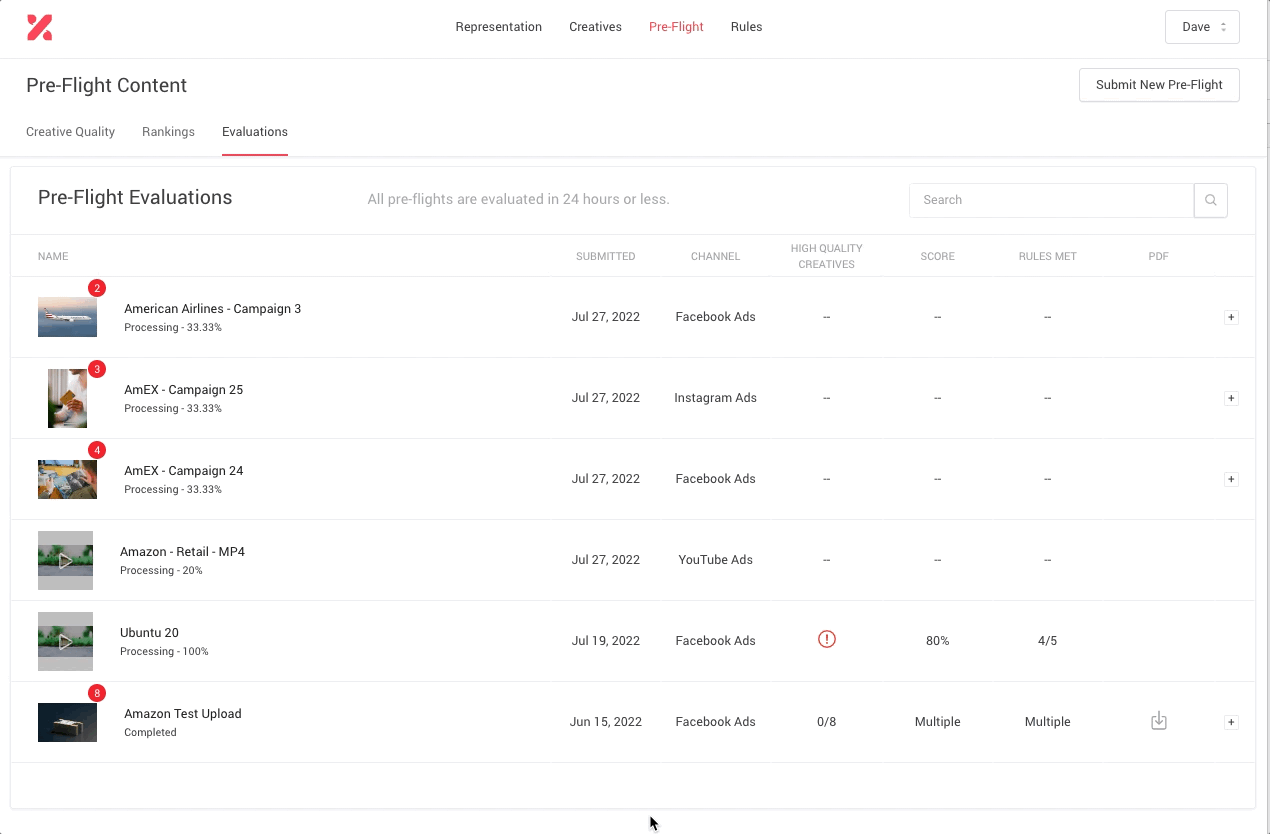Image resolution: width=1270 pixels, height=834 pixels.
Task: Click the YouTube Ads channel cell
Action: coord(715,560)
